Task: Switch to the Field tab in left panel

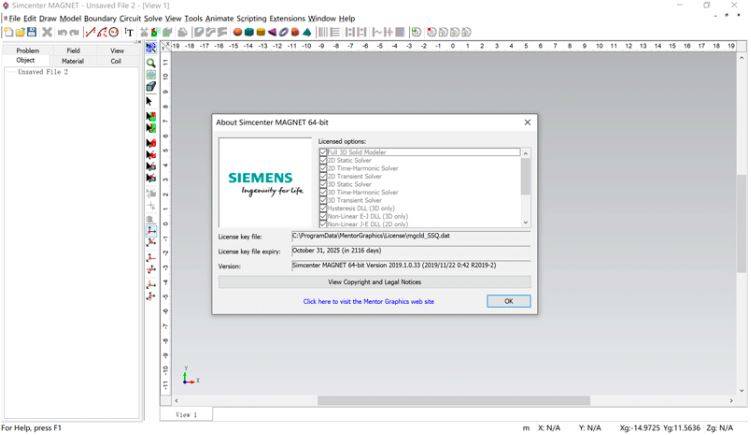Action: [73, 50]
